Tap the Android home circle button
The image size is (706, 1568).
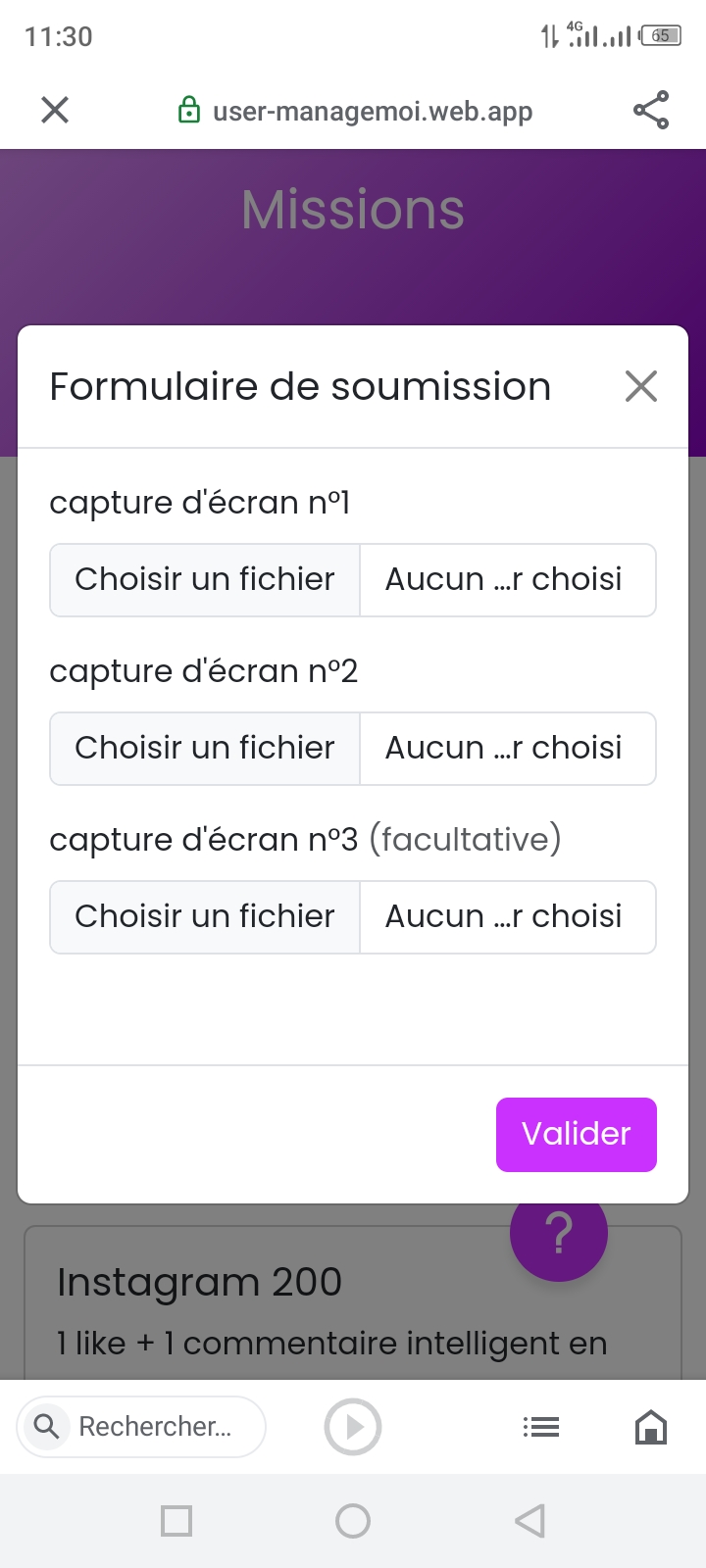coord(353,1521)
